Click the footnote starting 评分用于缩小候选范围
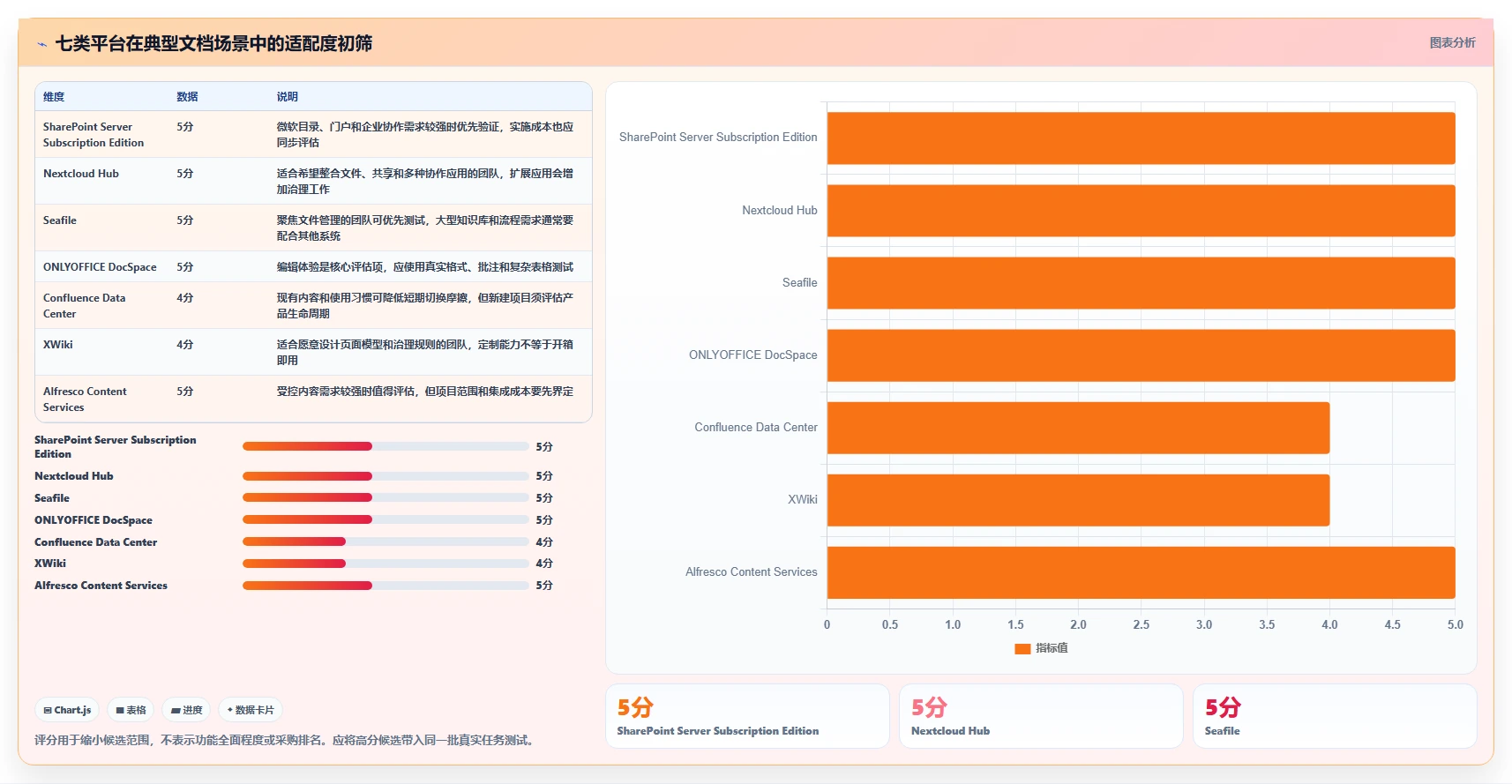 tap(286, 741)
